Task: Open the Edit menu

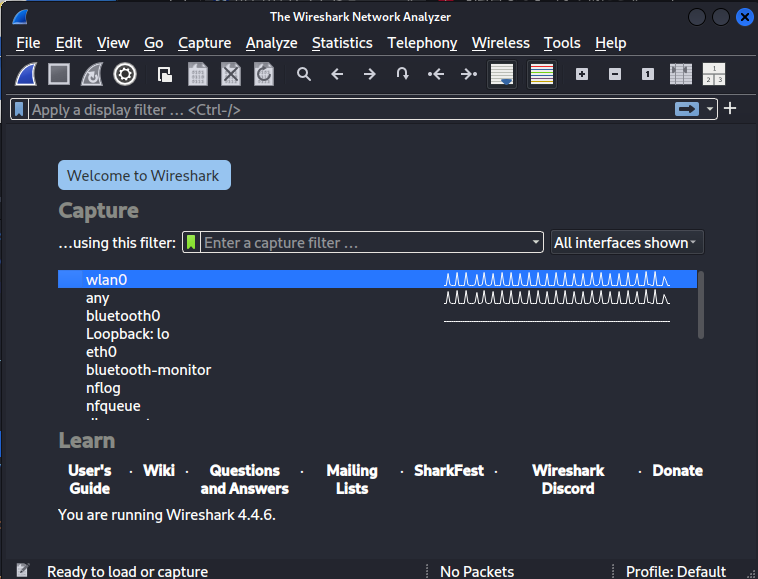Action: [x=69, y=43]
